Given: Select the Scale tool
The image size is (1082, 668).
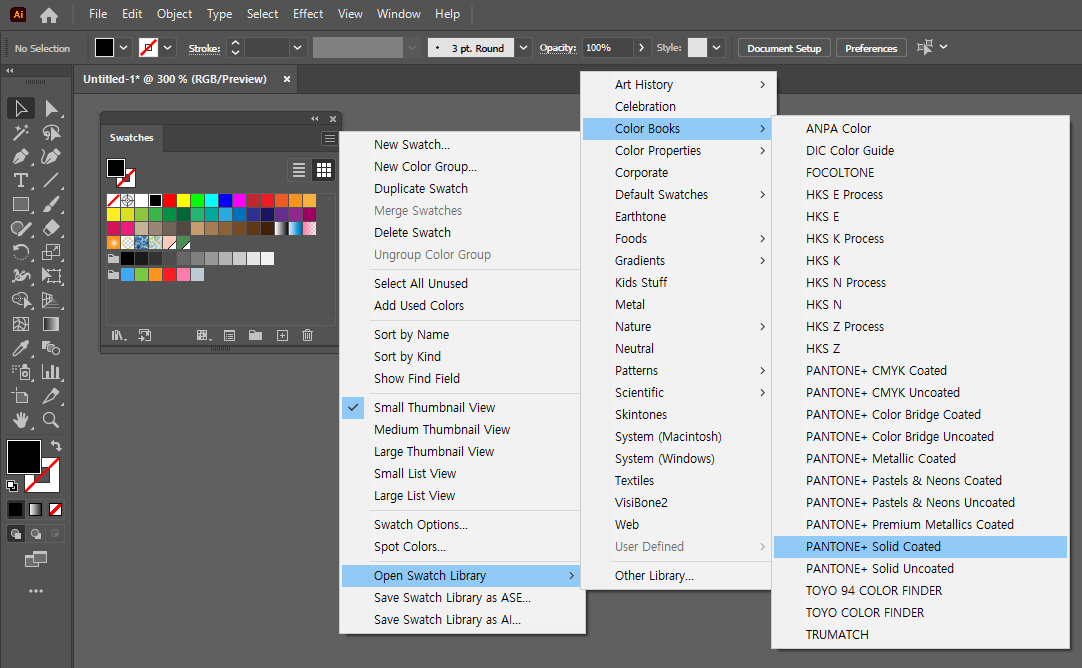Looking at the screenshot, I should pos(51,252).
